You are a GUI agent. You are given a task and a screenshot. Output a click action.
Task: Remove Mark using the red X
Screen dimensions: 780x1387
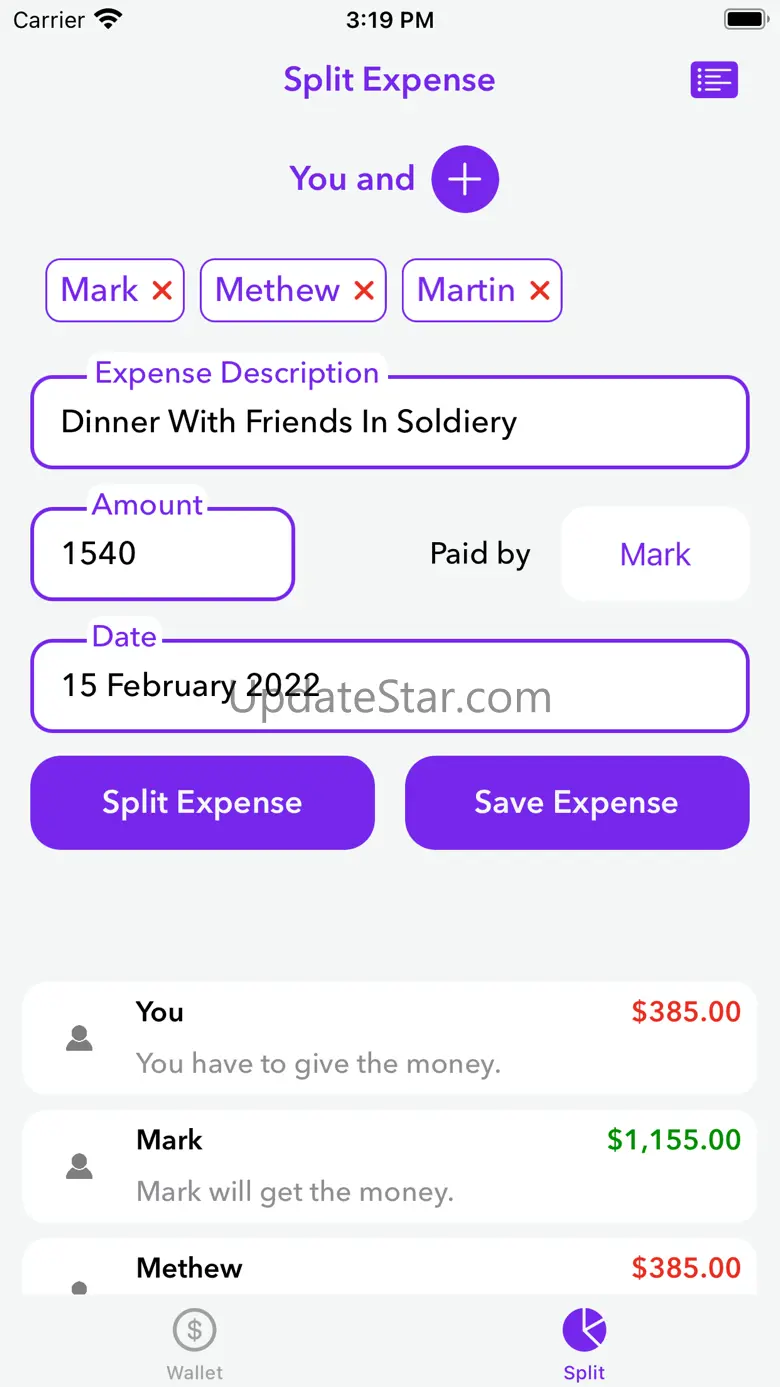point(162,290)
